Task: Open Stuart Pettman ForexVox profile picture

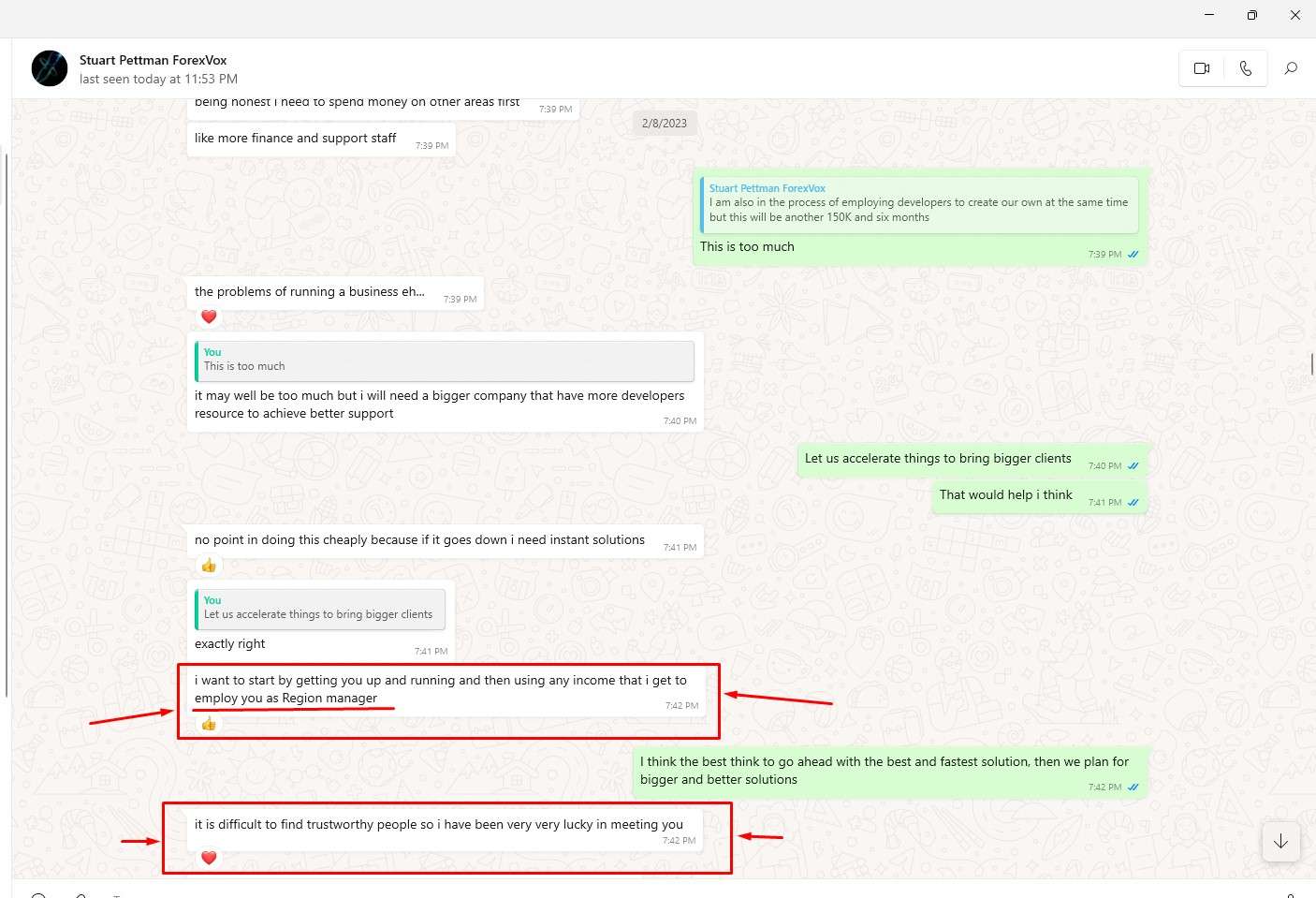Action: click(50, 68)
